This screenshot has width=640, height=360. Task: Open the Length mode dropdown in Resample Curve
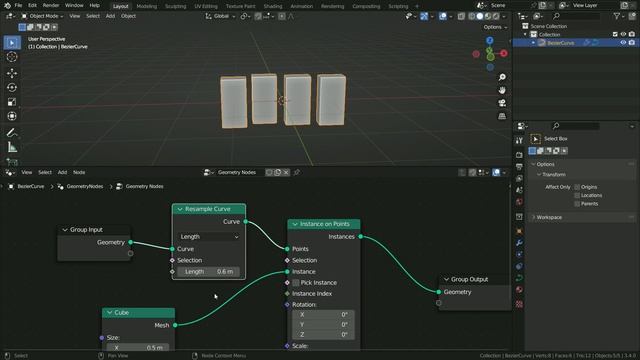tap(209, 237)
